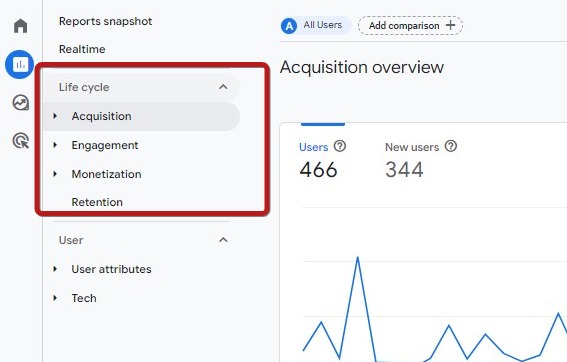Click the All Users 'A' badge icon
The image size is (567, 362).
289,26
